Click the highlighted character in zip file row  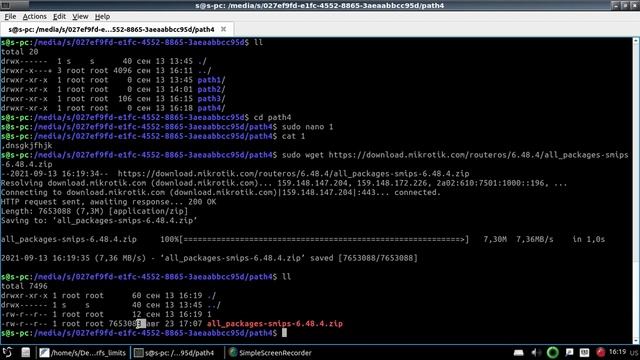pyautogui.click(x=141, y=324)
